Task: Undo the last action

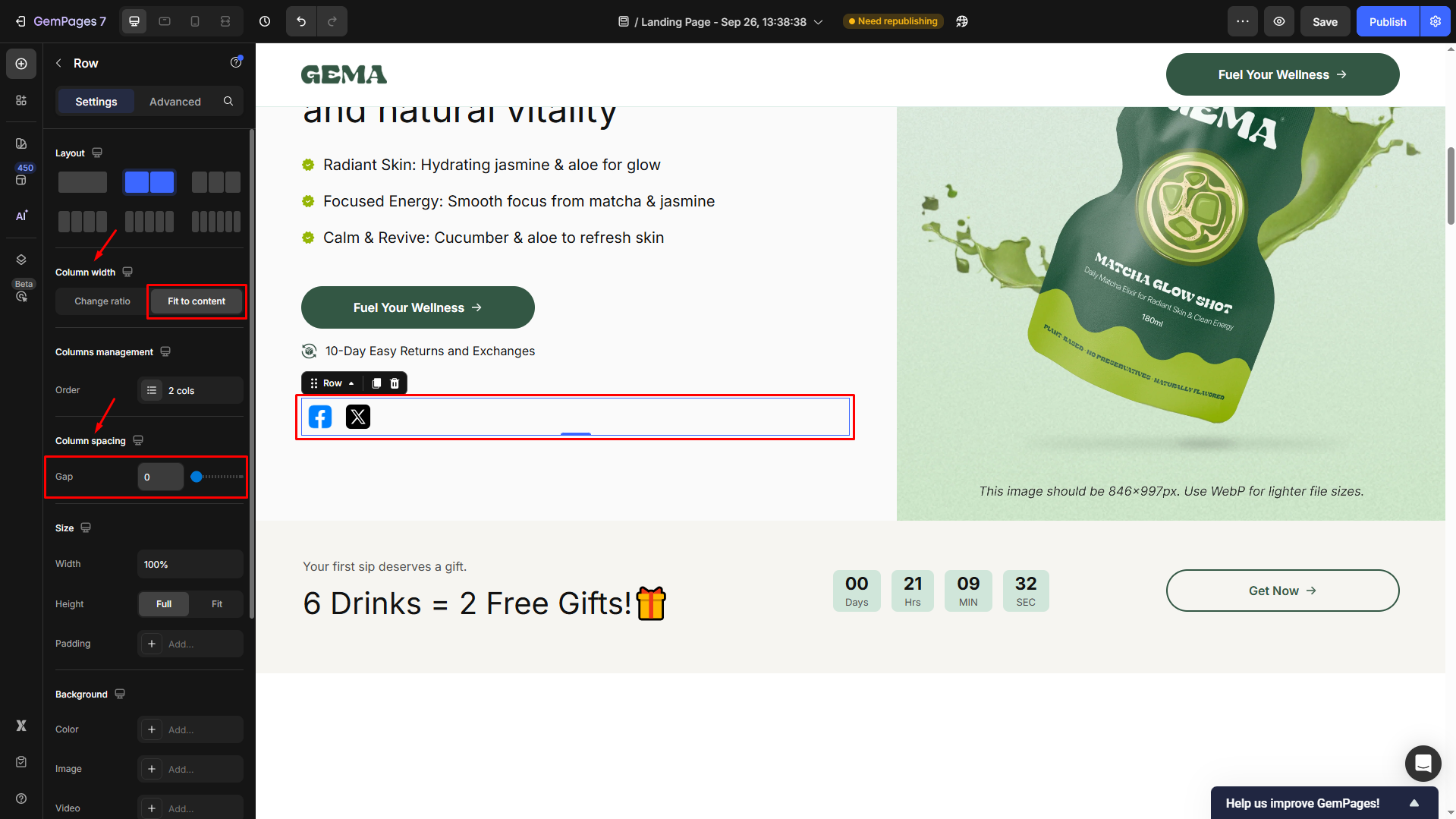Action: coord(301,21)
